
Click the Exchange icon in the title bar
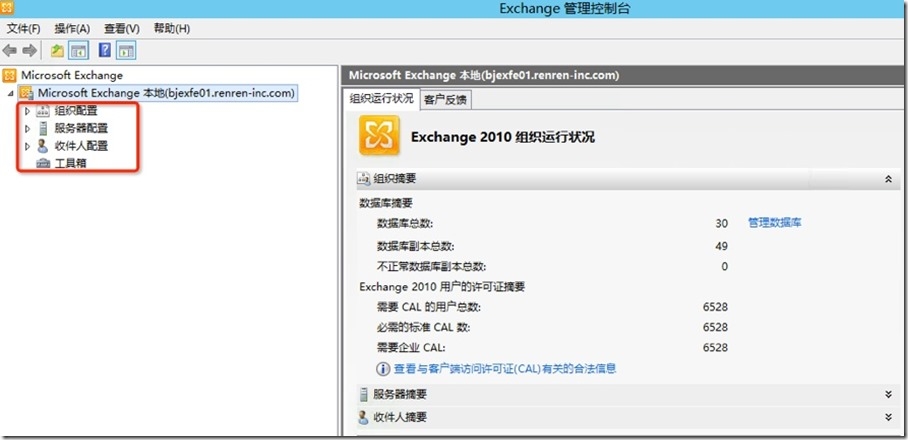(x=8, y=8)
